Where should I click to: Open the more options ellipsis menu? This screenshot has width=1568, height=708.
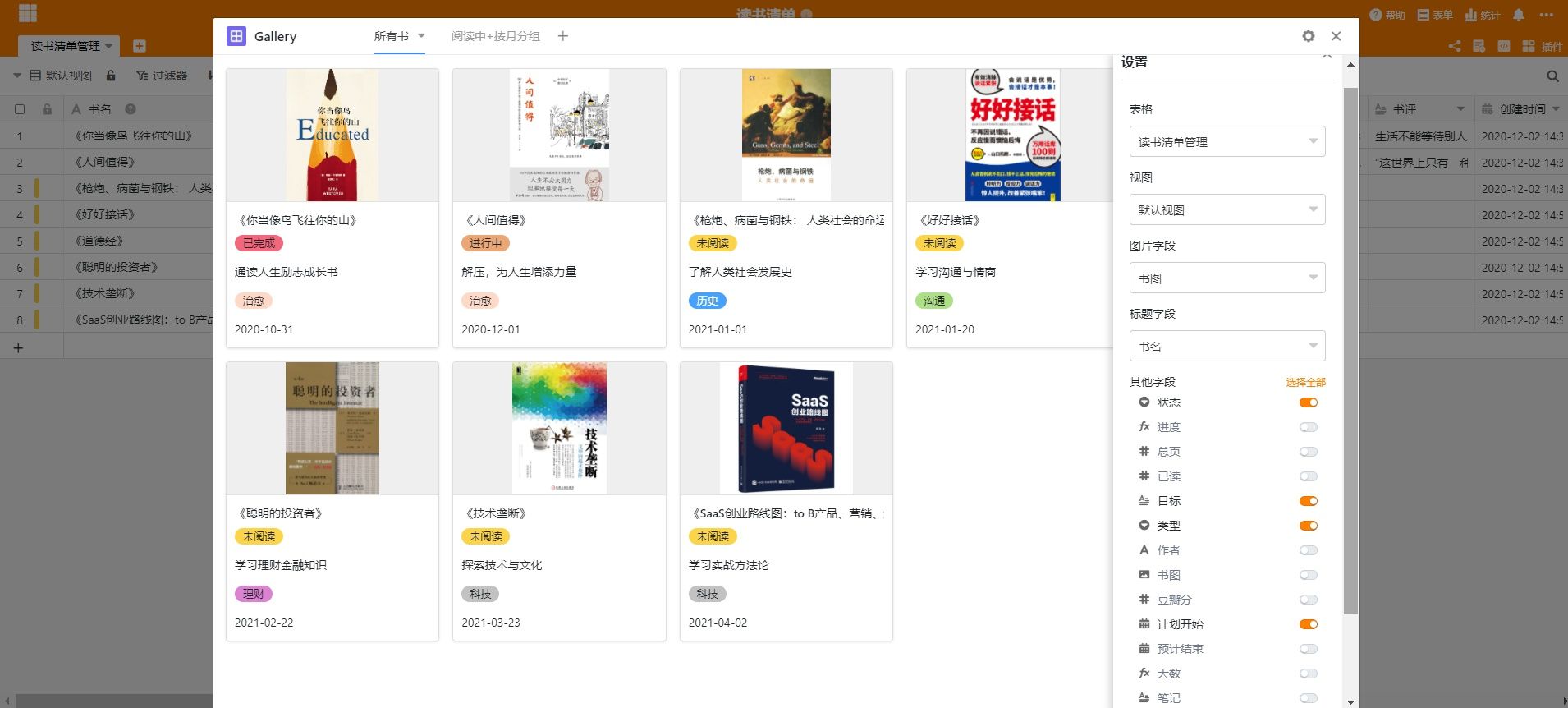tap(1547, 15)
